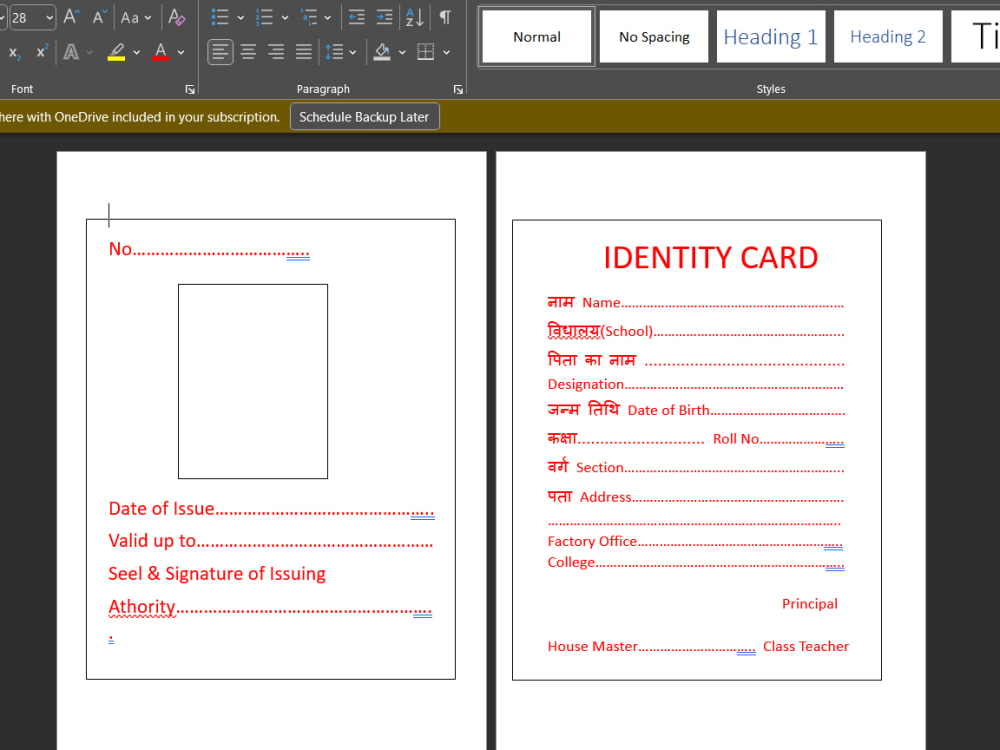Expand the Numbering library dropdown

(285, 17)
